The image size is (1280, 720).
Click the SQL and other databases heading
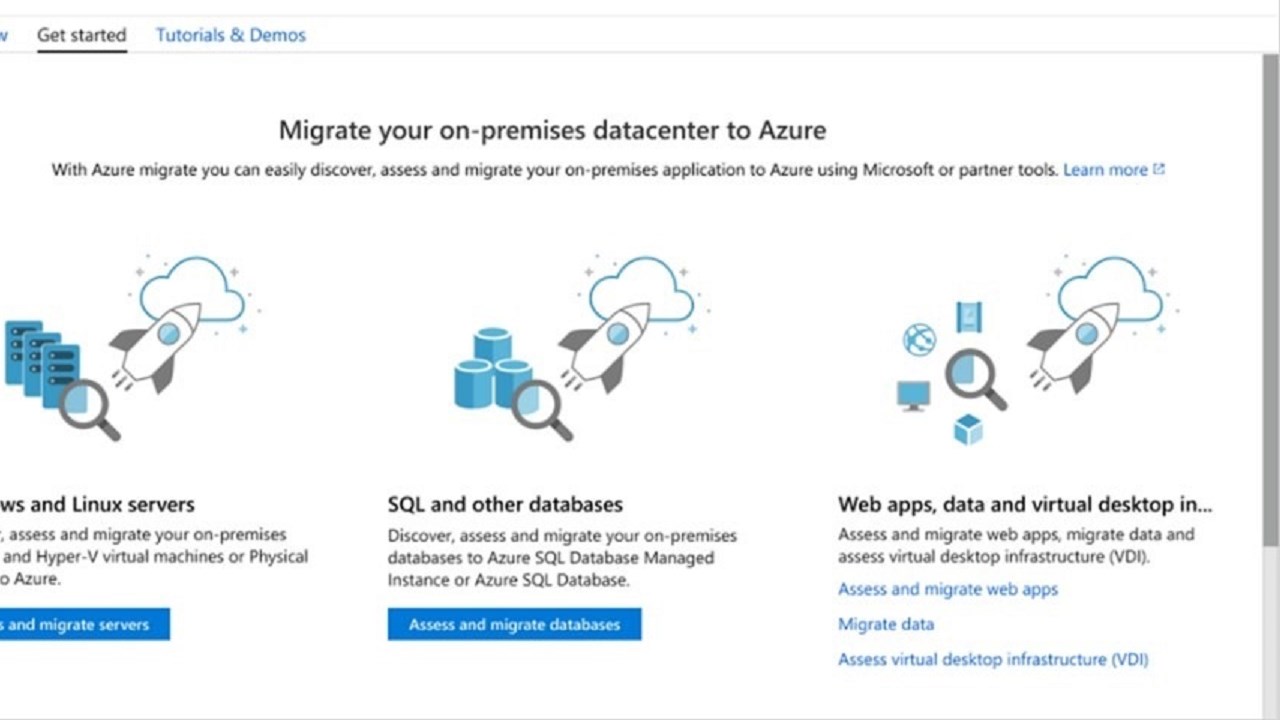tap(505, 504)
